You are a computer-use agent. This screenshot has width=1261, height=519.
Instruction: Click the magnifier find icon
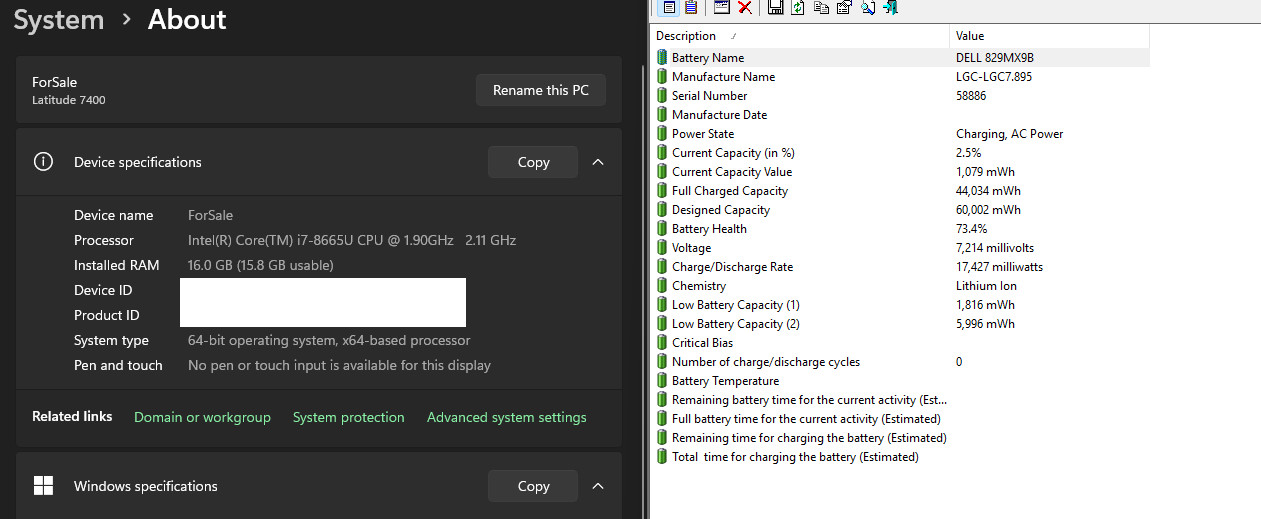[867, 8]
